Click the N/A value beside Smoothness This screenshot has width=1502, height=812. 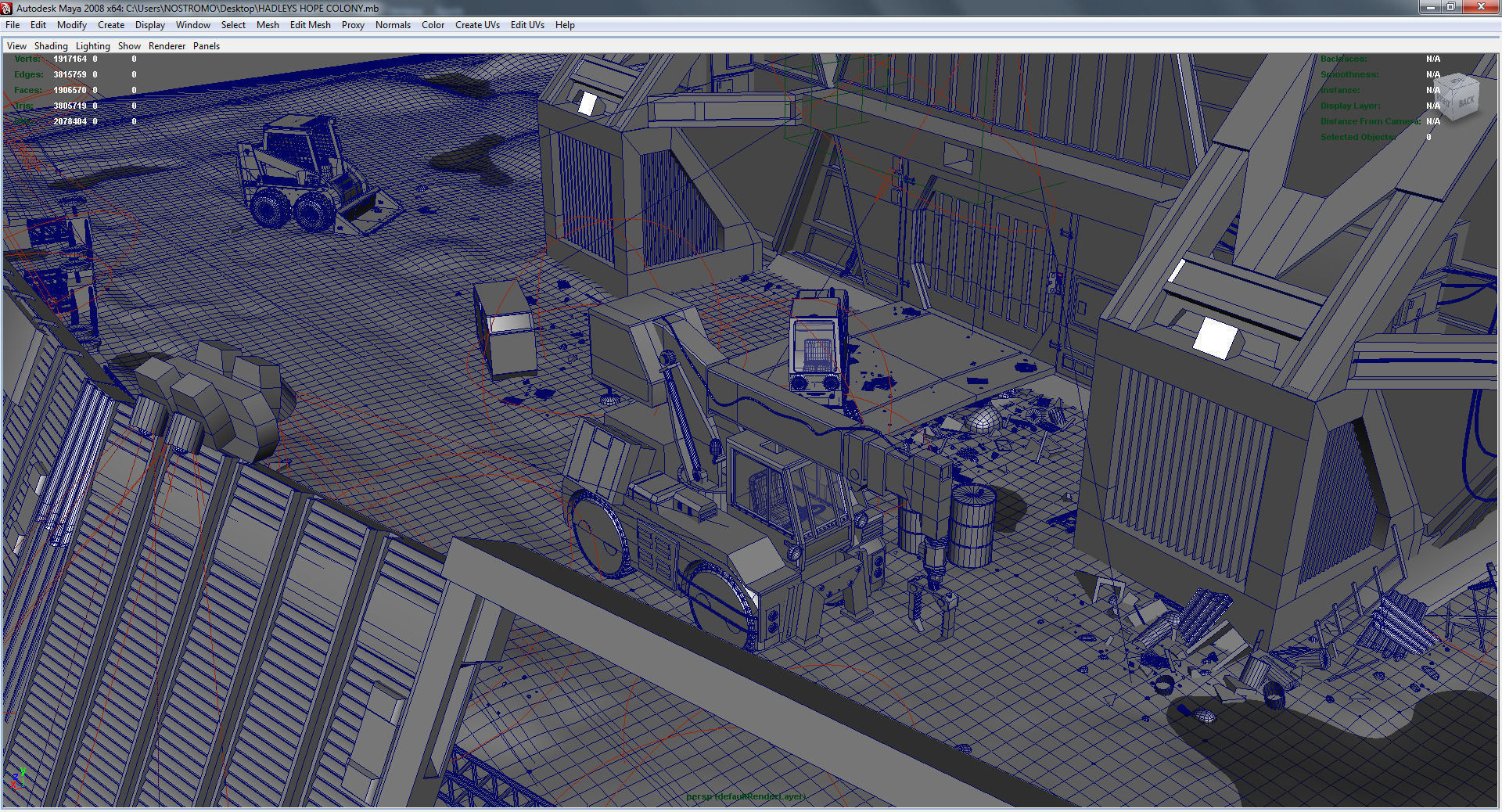click(x=1433, y=74)
